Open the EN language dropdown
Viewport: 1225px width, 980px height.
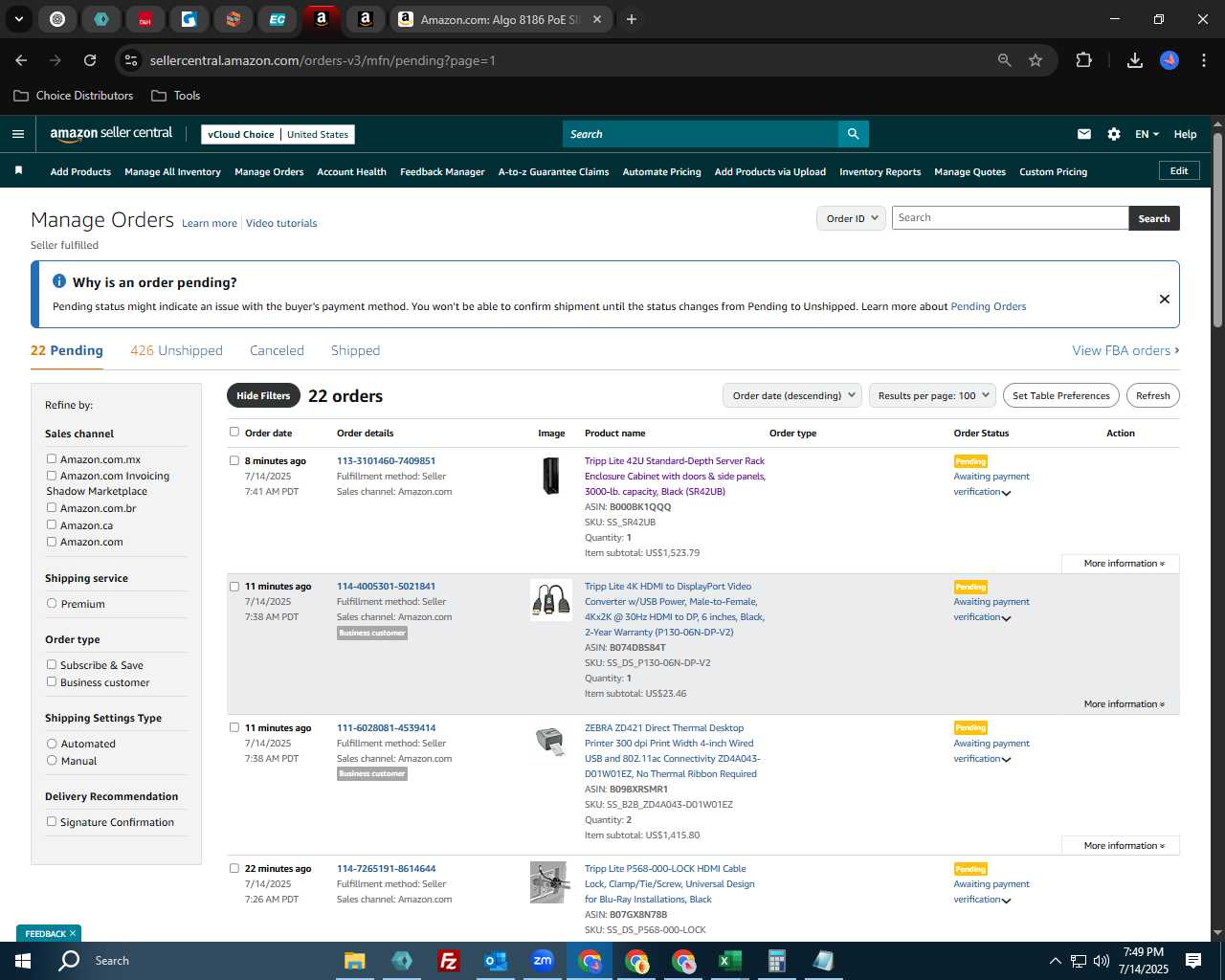coord(1147,134)
